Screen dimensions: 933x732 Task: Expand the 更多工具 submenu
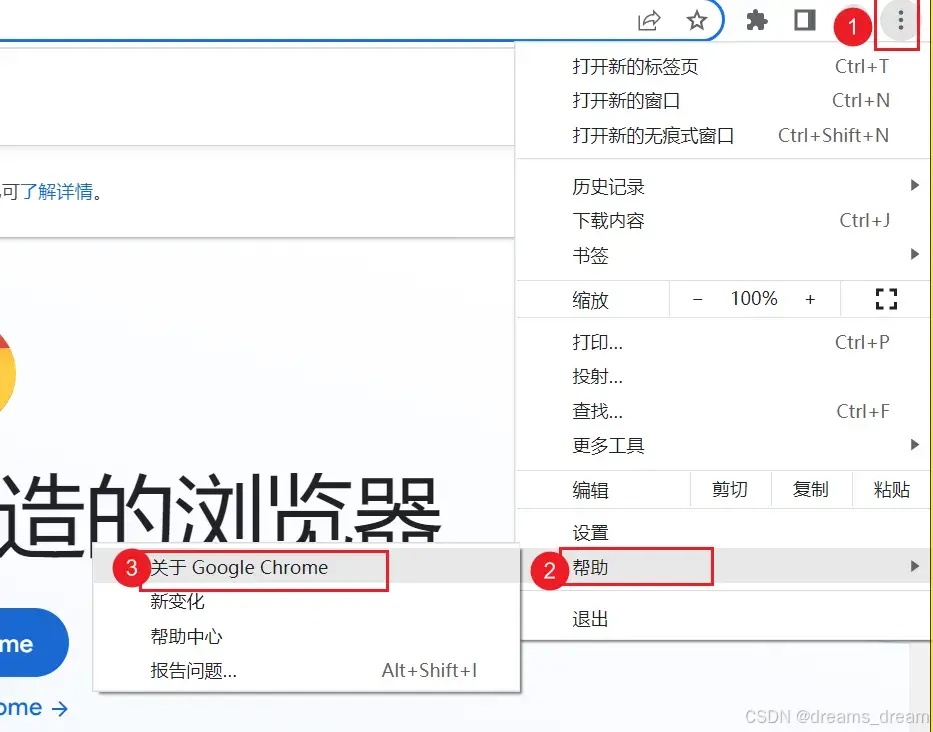tap(724, 445)
